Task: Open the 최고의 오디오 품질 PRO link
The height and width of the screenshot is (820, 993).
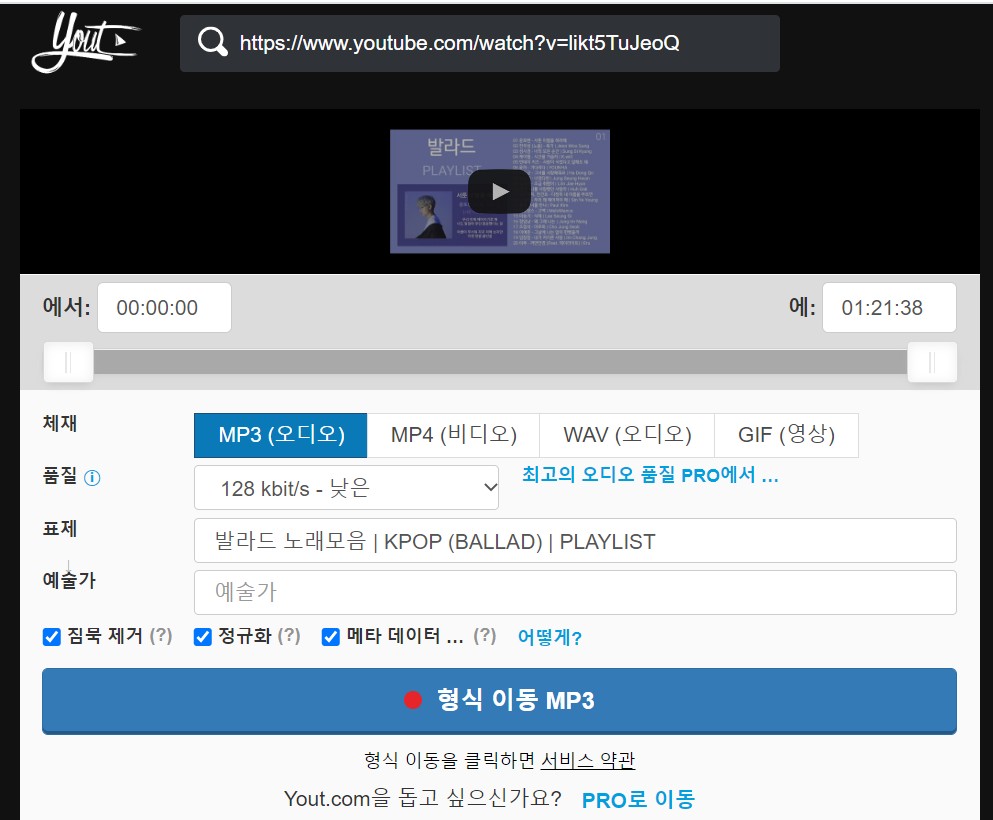Action: pos(650,474)
